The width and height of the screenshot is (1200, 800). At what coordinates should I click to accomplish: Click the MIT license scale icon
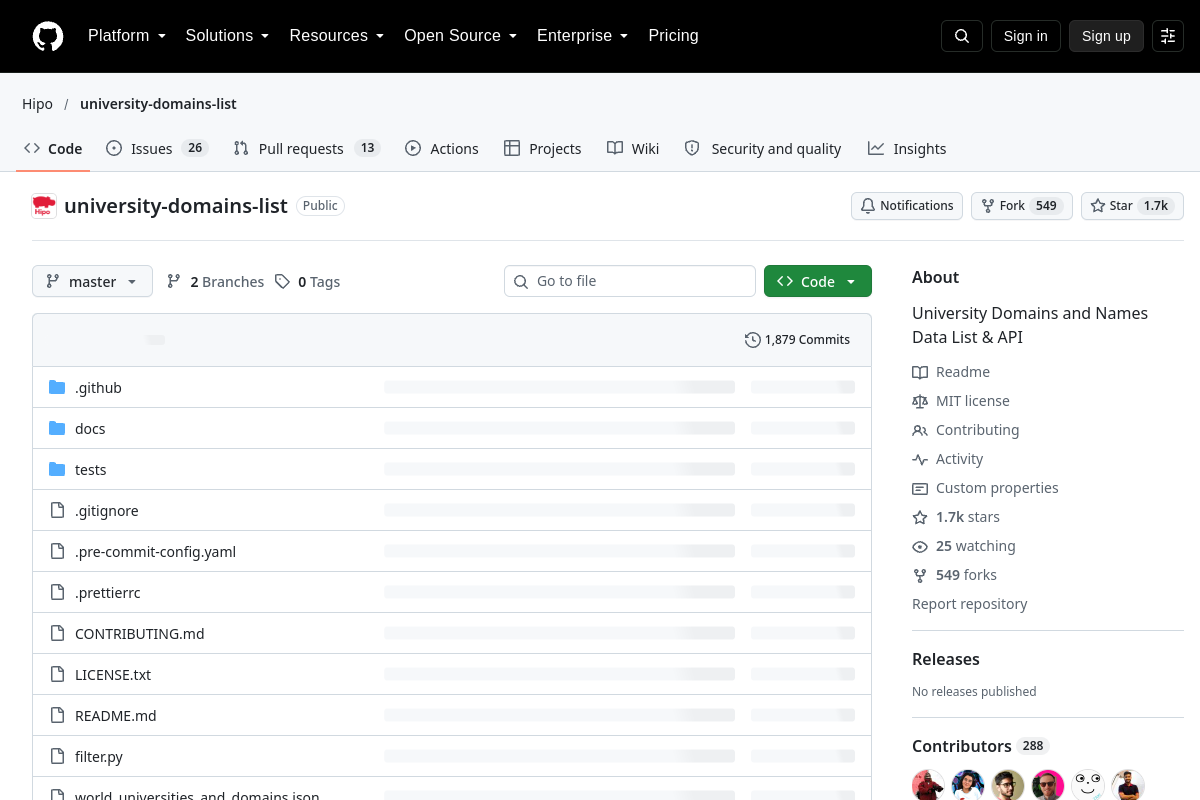pyautogui.click(x=920, y=401)
